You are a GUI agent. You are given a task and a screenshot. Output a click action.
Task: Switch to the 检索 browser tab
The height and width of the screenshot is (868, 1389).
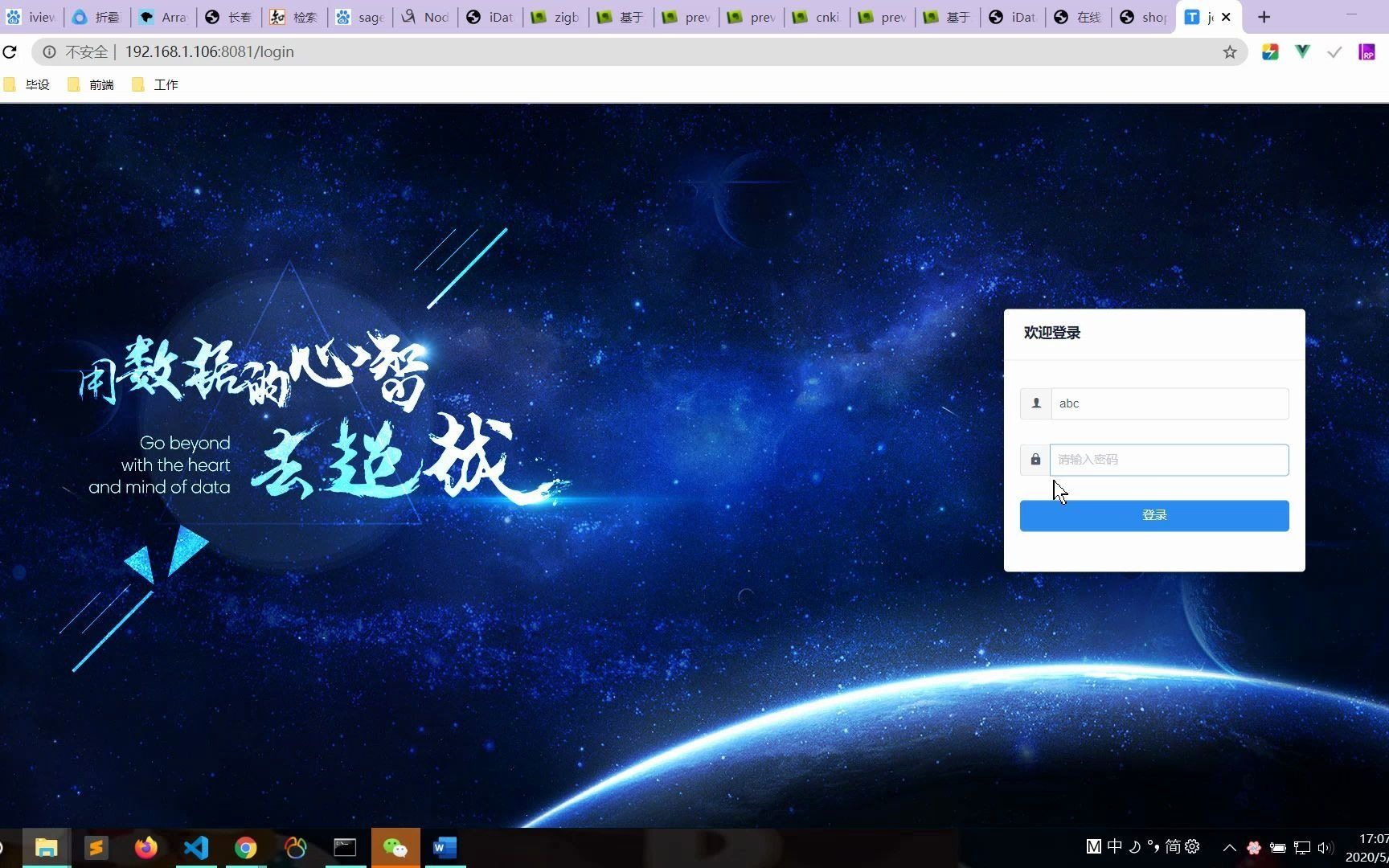coord(294,17)
